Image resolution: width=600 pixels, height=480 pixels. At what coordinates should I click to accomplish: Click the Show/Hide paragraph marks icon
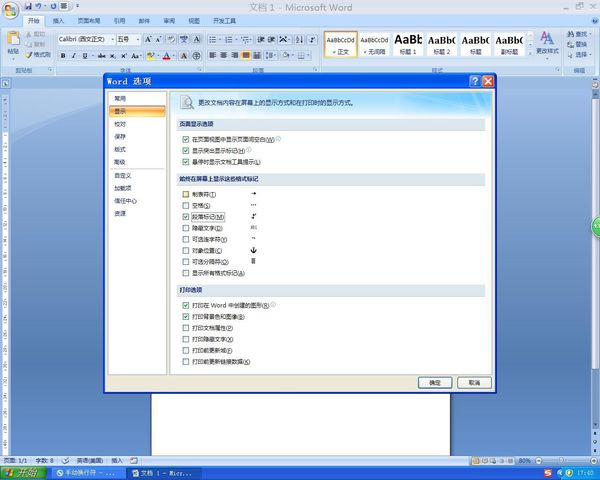(x=312, y=39)
